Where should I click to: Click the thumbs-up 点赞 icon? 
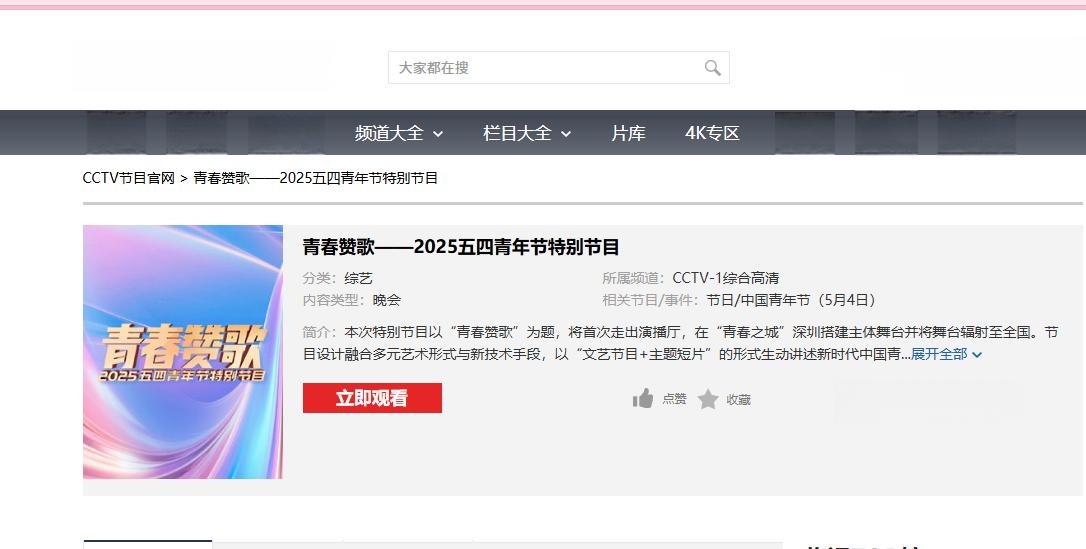643,399
